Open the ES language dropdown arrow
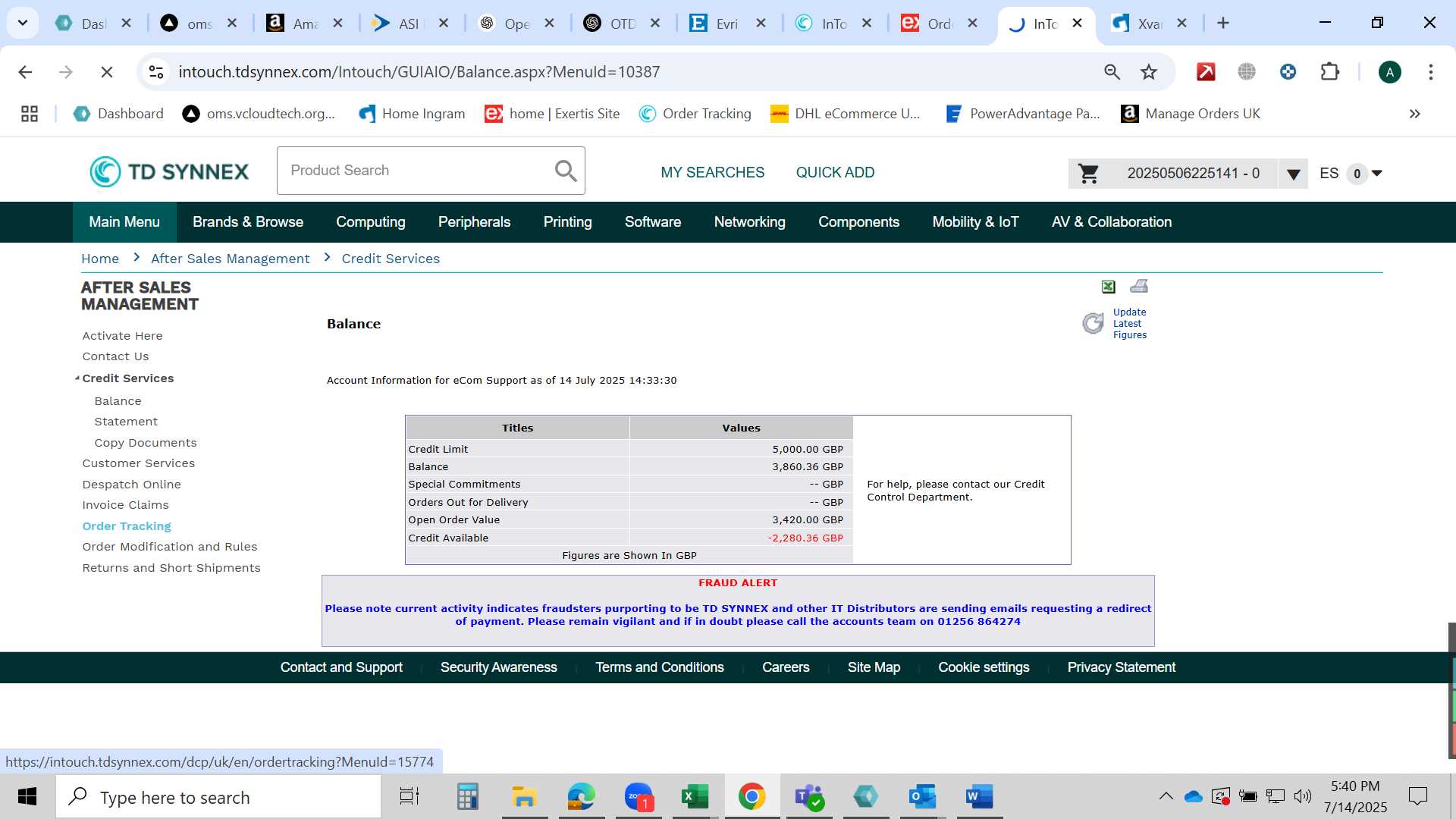This screenshot has width=1456, height=819. [x=1377, y=173]
